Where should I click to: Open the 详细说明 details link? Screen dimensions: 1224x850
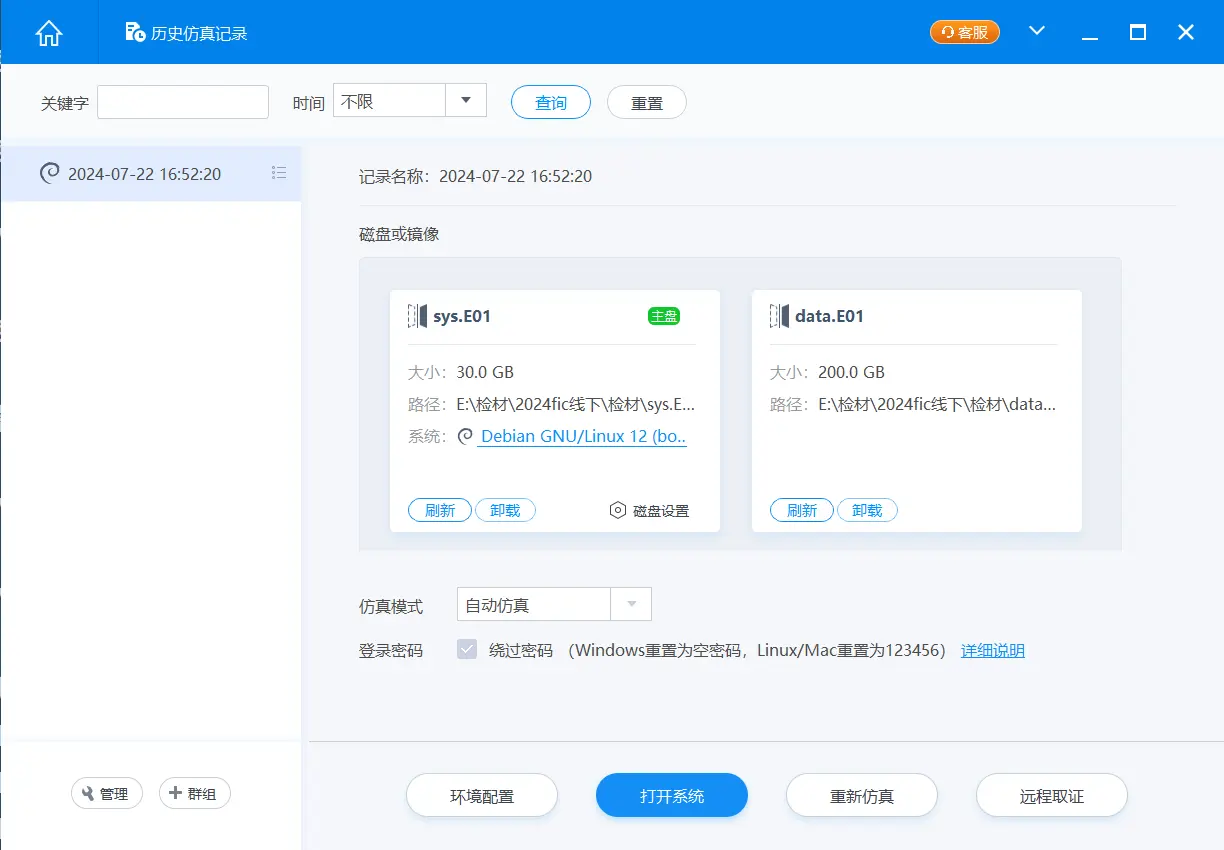tap(992, 650)
